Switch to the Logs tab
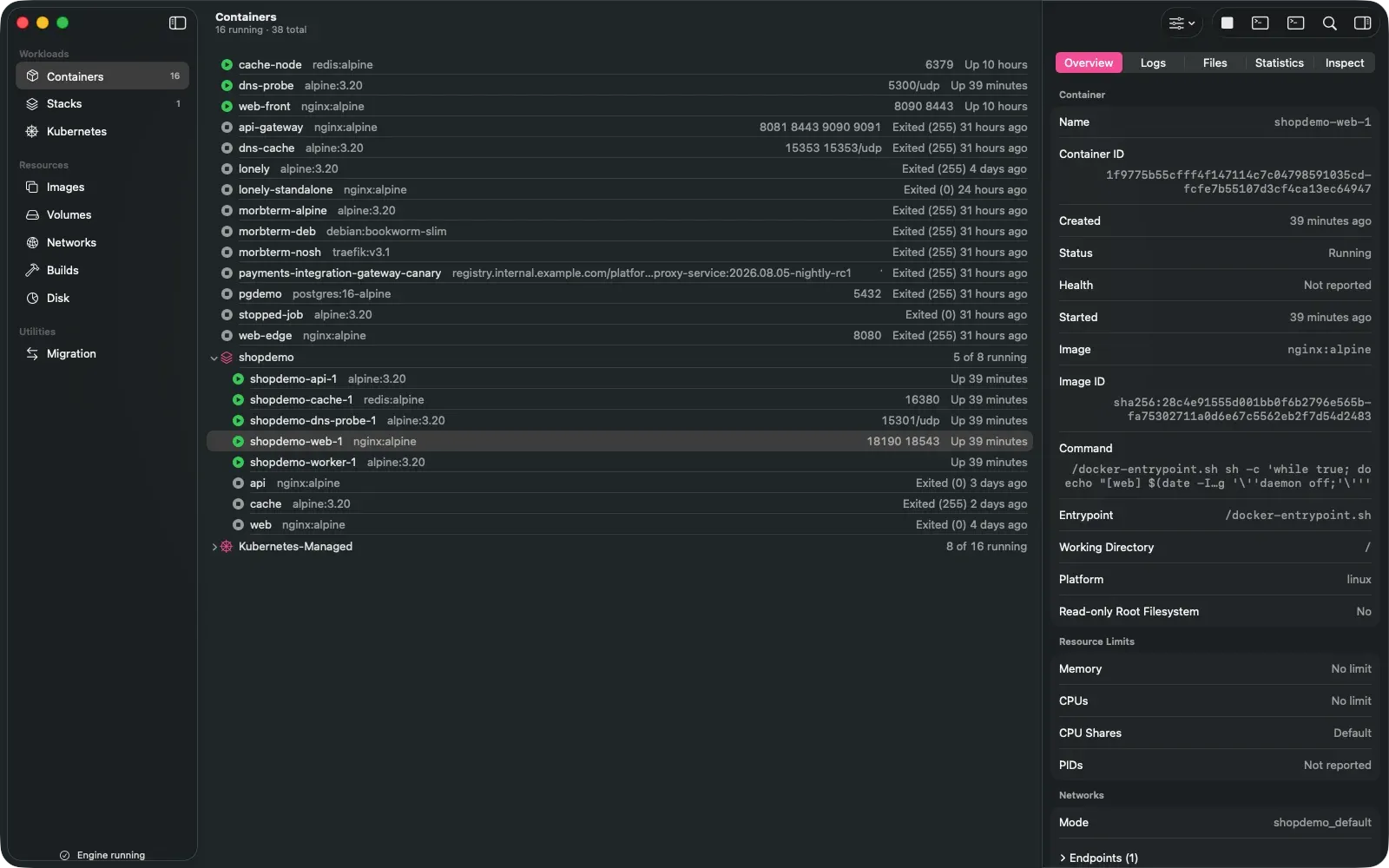This screenshot has height=868, width=1389. click(1153, 62)
